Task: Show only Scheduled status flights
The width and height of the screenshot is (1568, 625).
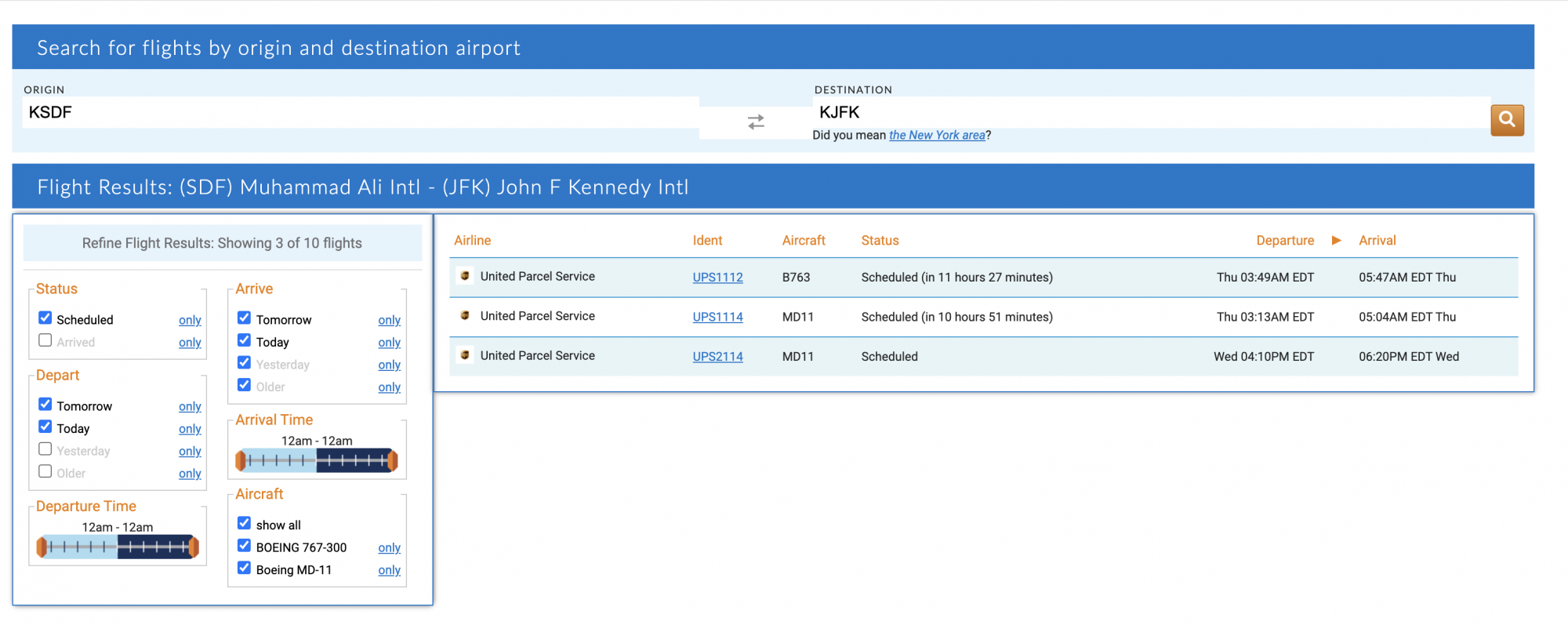Action: click(x=190, y=320)
